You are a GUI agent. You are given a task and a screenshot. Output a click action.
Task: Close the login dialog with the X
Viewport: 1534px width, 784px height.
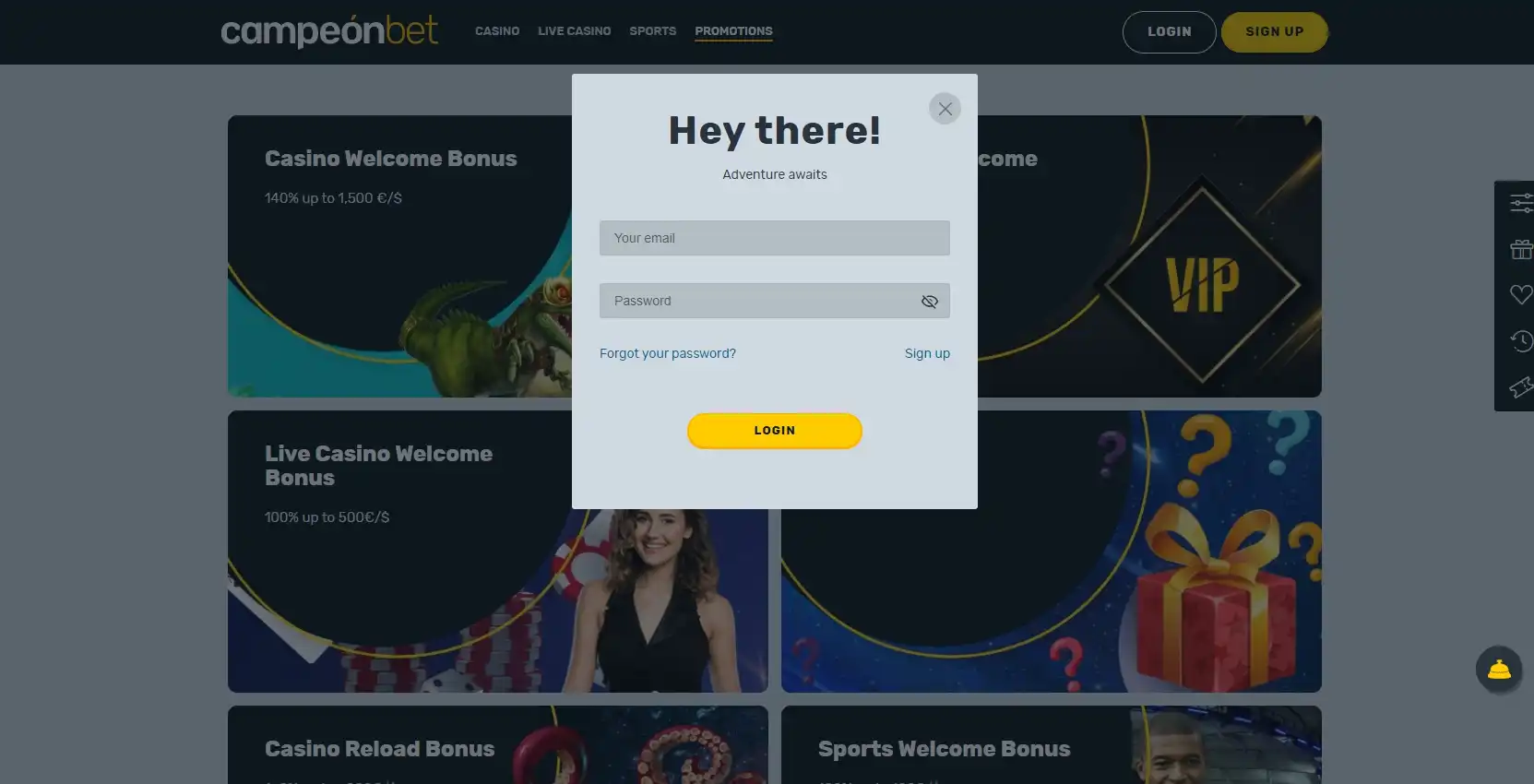[945, 109]
